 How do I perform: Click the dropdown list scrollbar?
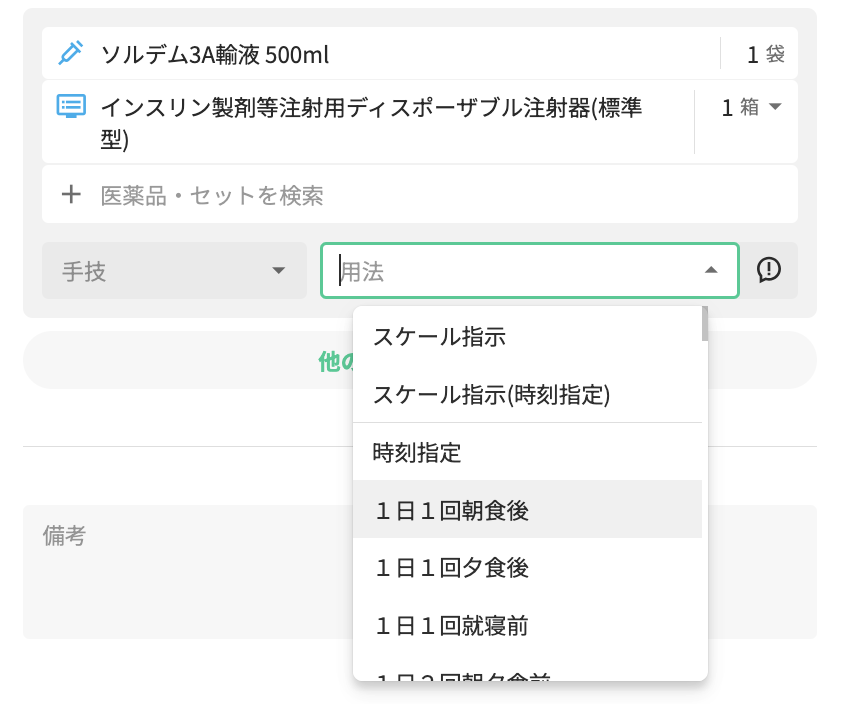pyautogui.click(x=705, y=324)
